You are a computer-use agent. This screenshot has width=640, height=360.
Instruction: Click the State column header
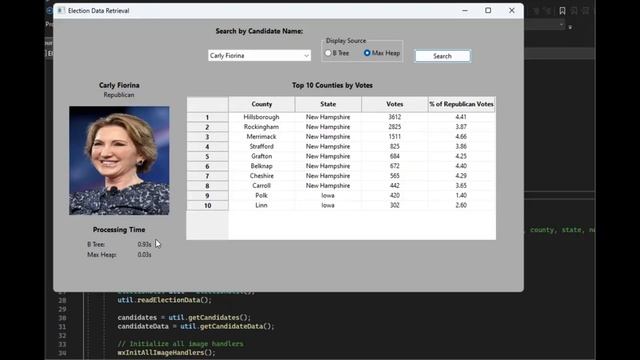(x=328, y=104)
